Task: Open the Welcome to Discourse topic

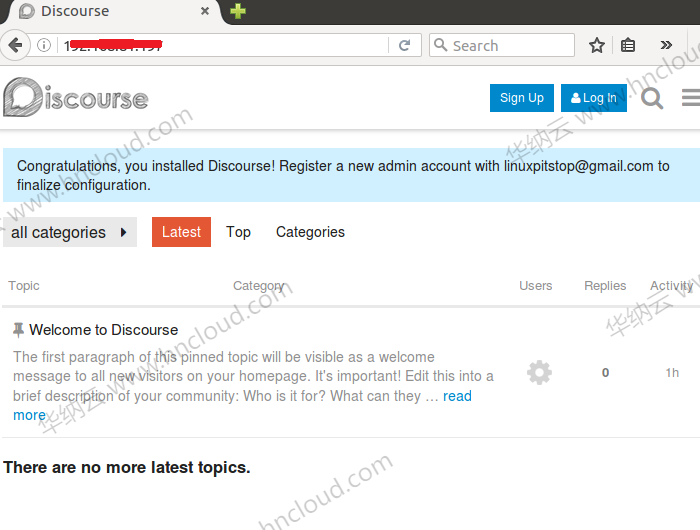Action: coord(104,330)
